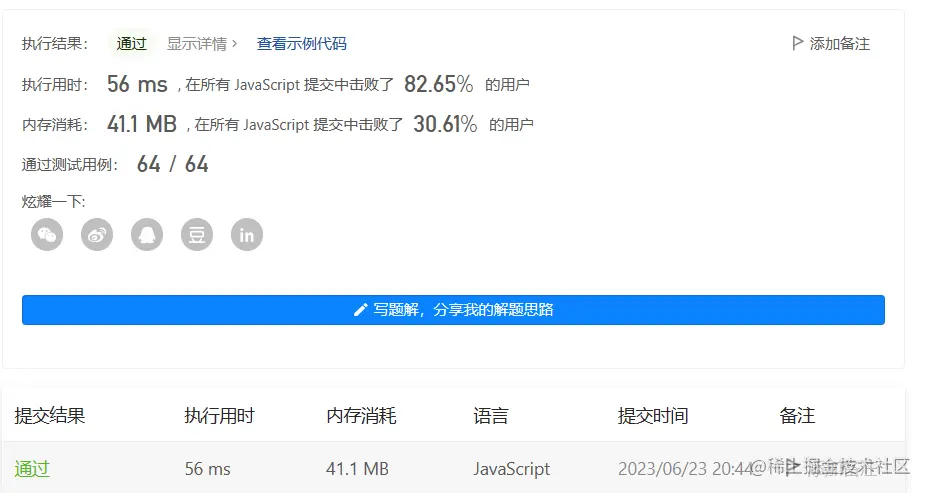Click 写题解，分享我的解题思路 blue button
This screenshot has height=493, width=927.
[x=453, y=310]
